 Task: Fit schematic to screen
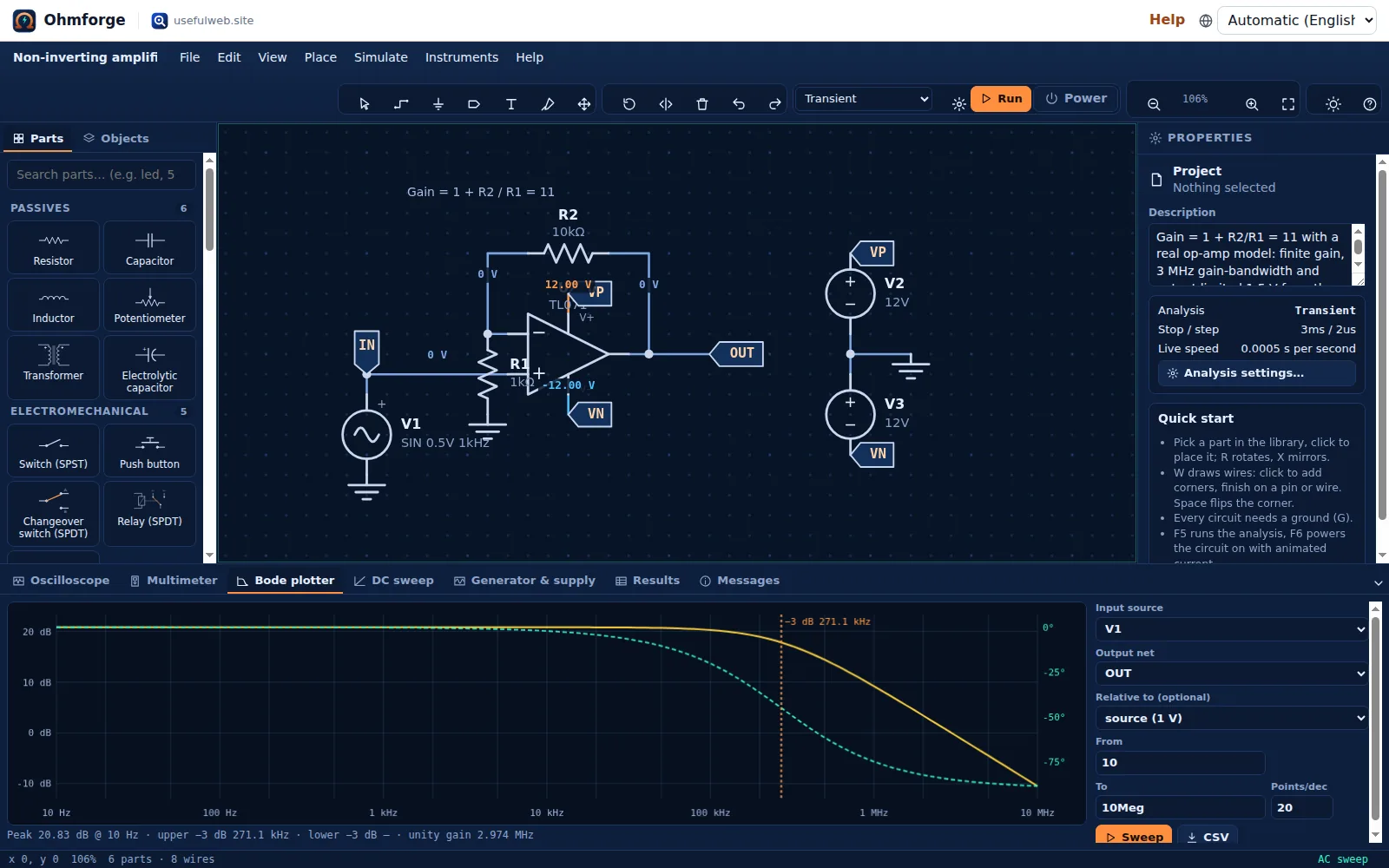click(1288, 104)
